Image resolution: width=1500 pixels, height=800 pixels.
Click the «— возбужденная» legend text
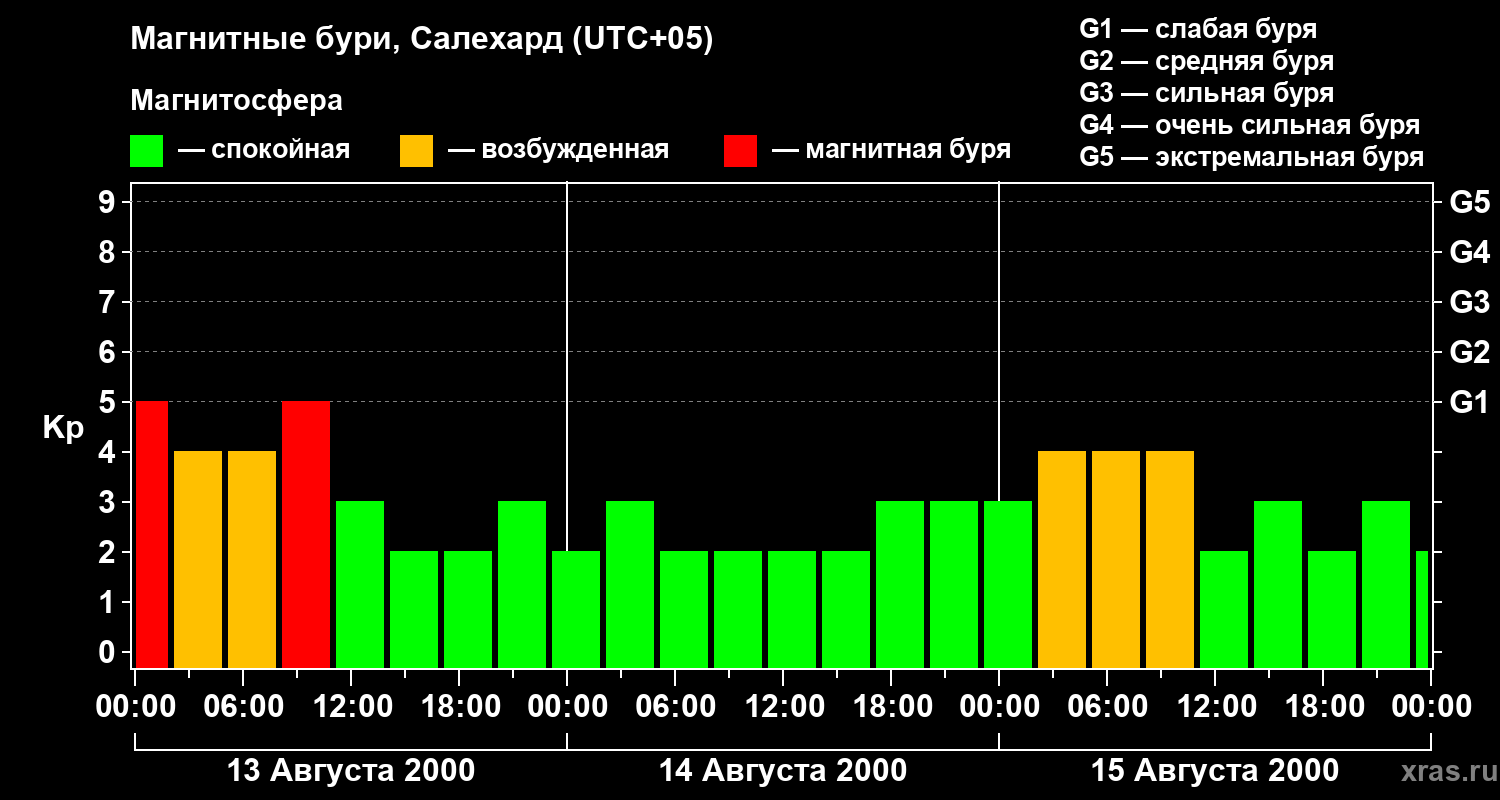pyautogui.click(x=559, y=150)
